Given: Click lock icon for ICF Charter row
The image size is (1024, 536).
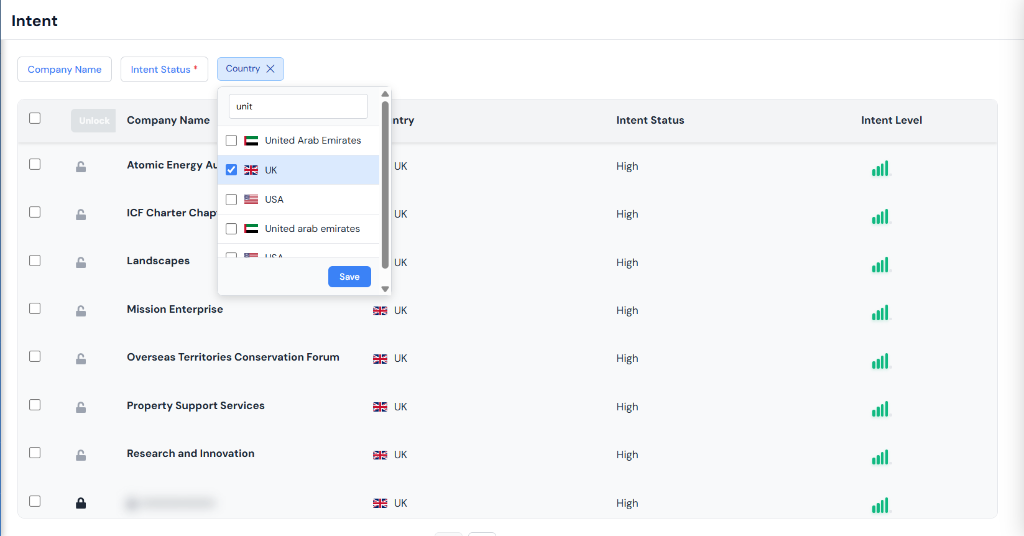Looking at the screenshot, I should 81,214.
